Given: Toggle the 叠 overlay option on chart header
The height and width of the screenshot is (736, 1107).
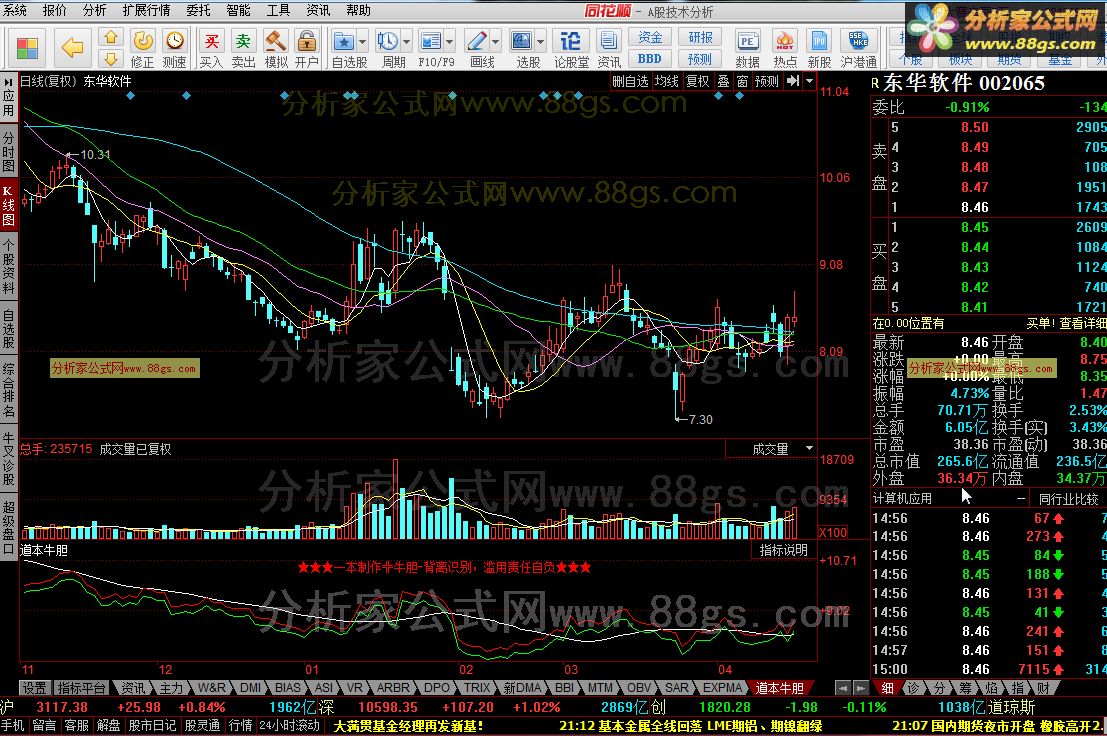Looking at the screenshot, I should 724,82.
